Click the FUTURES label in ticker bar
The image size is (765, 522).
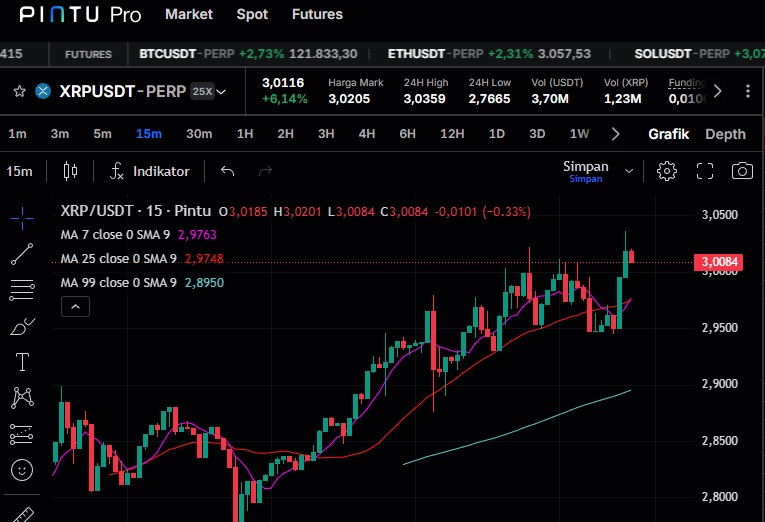[x=88, y=54]
